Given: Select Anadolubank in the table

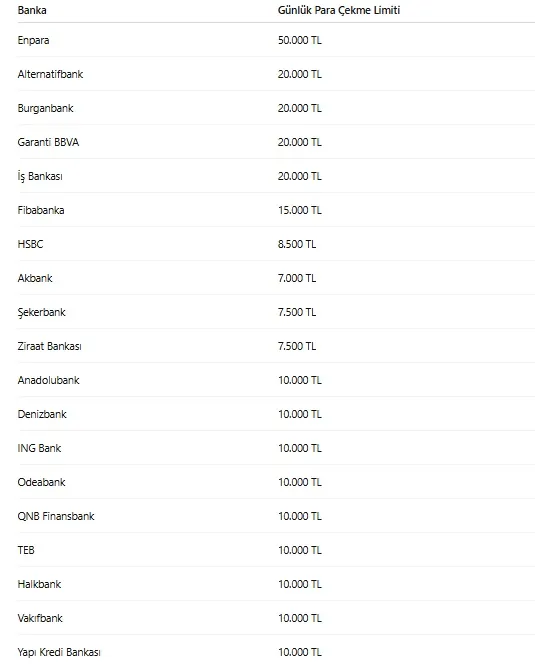Looking at the screenshot, I should click(x=48, y=380).
